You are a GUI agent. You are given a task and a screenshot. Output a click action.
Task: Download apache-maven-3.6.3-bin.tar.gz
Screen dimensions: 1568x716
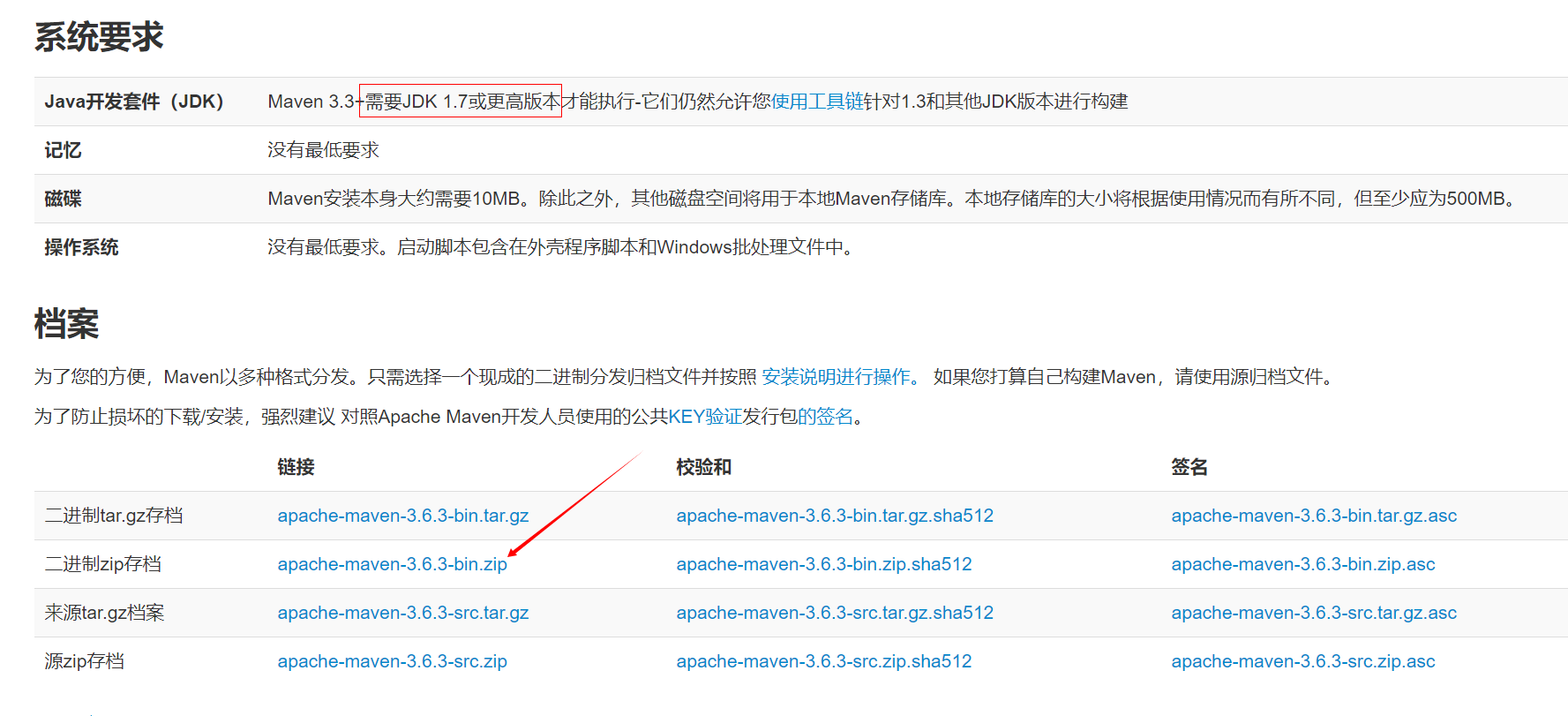(x=403, y=516)
